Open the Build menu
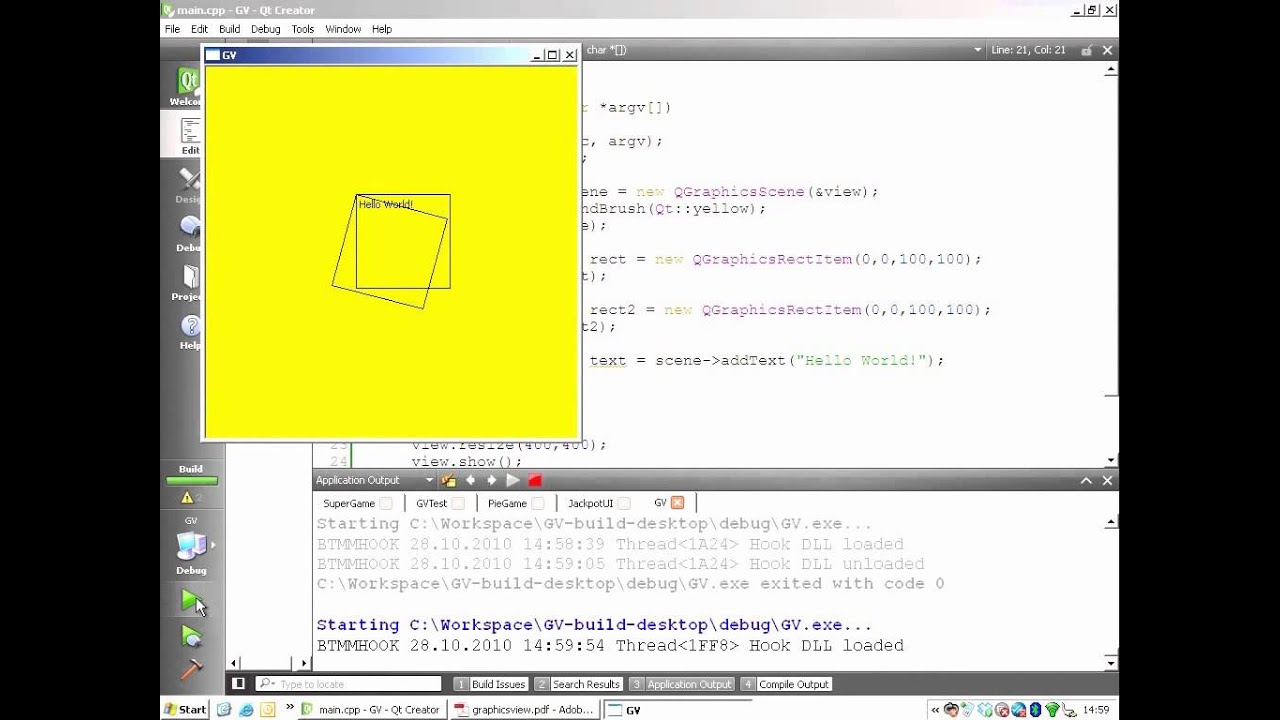The height and width of the screenshot is (720, 1280). pyautogui.click(x=230, y=29)
